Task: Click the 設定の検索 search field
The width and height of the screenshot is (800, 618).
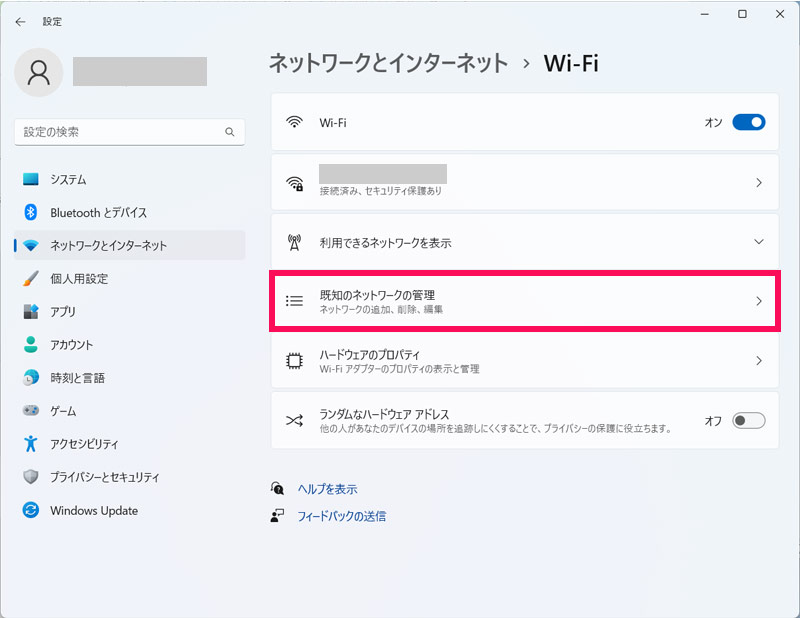Action: point(130,132)
